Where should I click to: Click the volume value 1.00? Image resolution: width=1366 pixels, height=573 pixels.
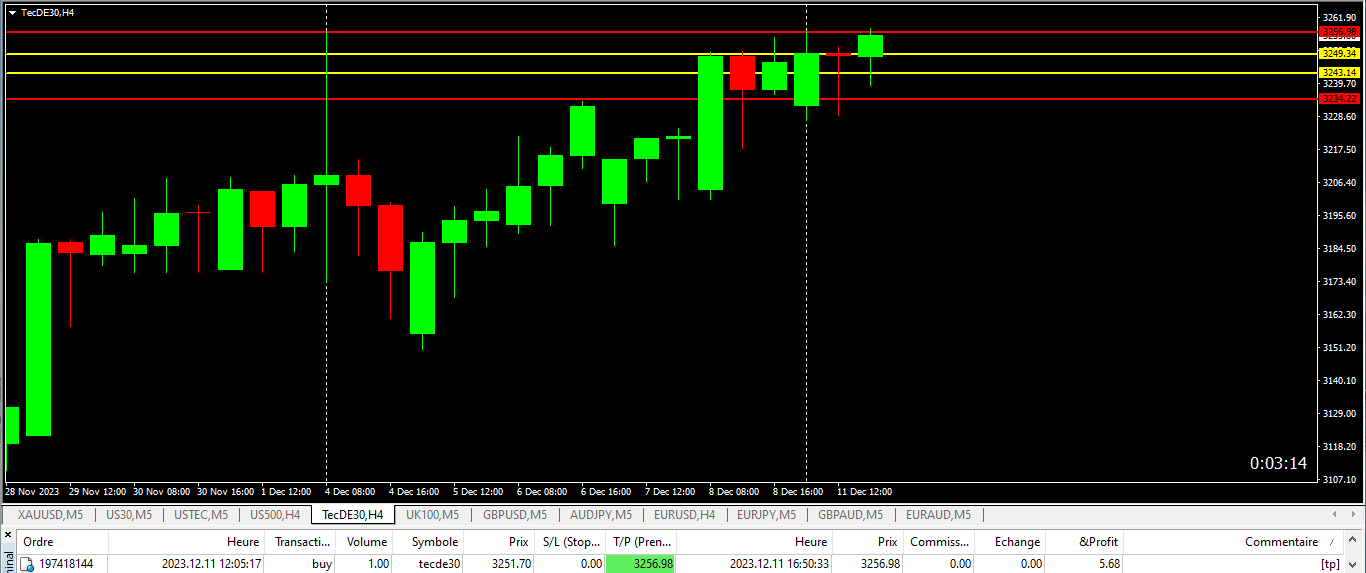[x=378, y=564]
